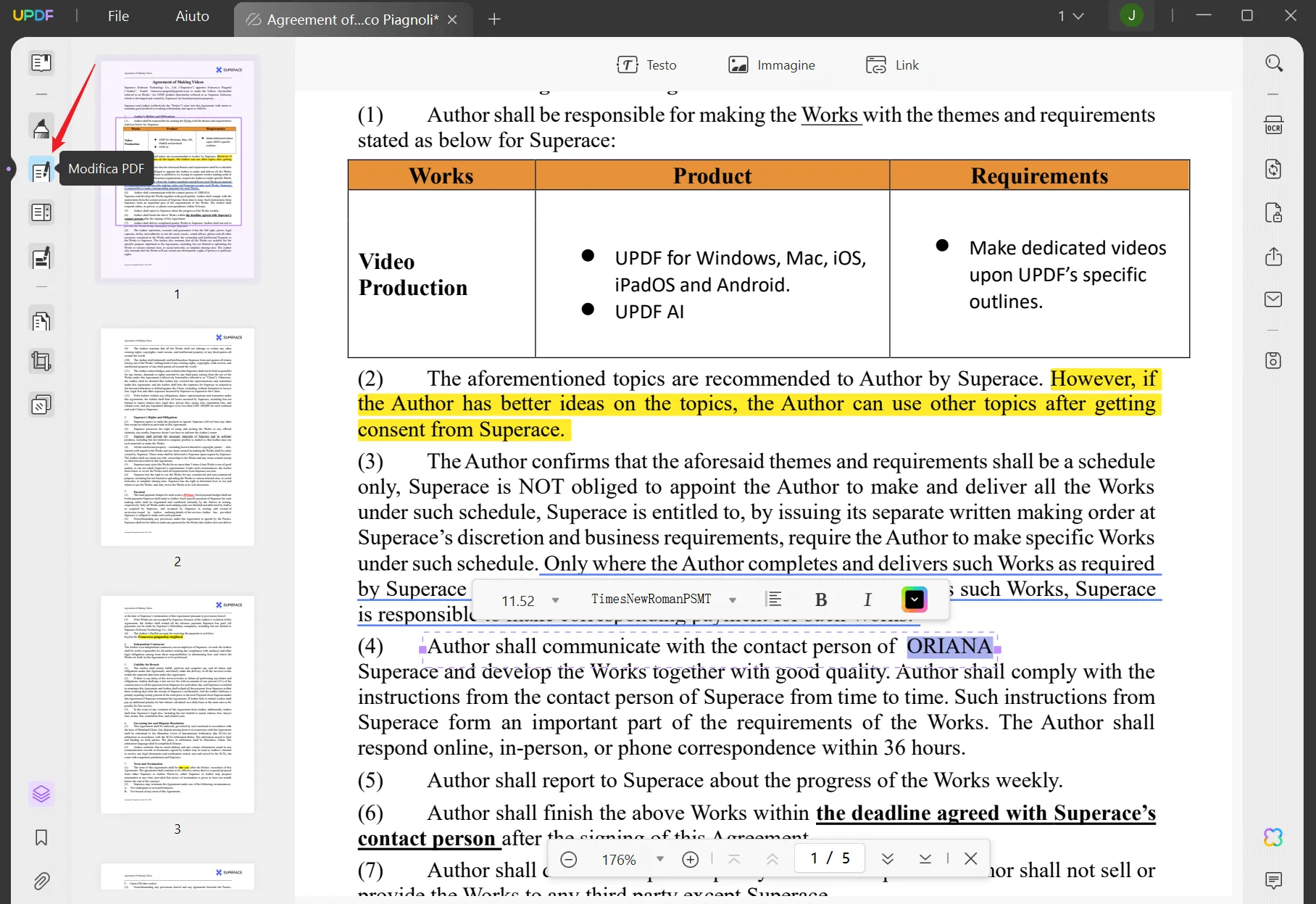Zoom out with the minus icon
The width and height of the screenshot is (1316, 904).
tap(569, 859)
